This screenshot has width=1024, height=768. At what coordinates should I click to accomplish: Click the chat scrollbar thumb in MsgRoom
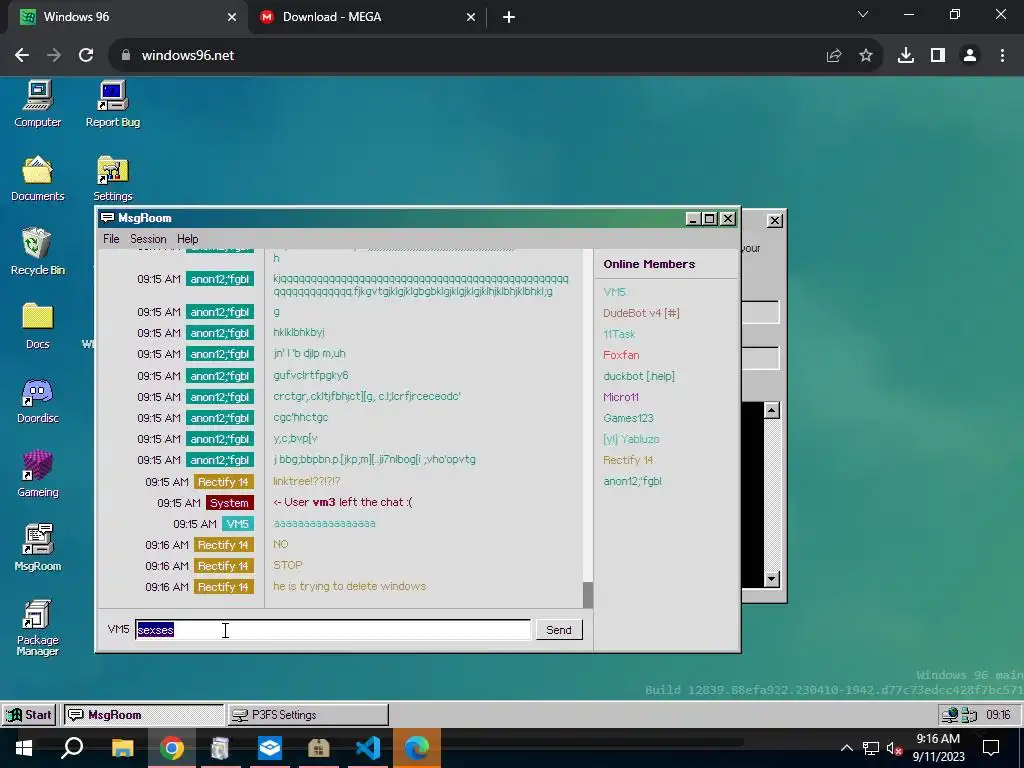click(588, 594)
